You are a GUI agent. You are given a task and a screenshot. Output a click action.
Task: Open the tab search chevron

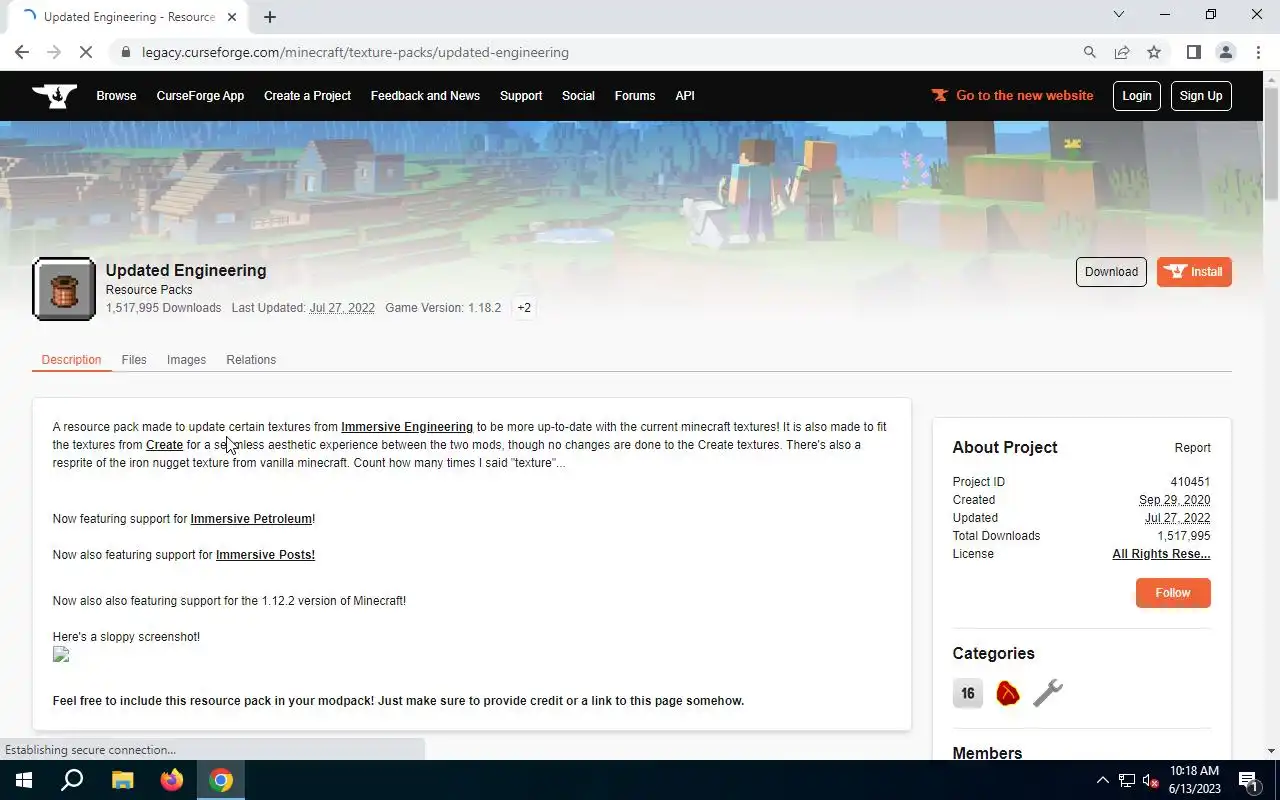(x=1119, y=14)
